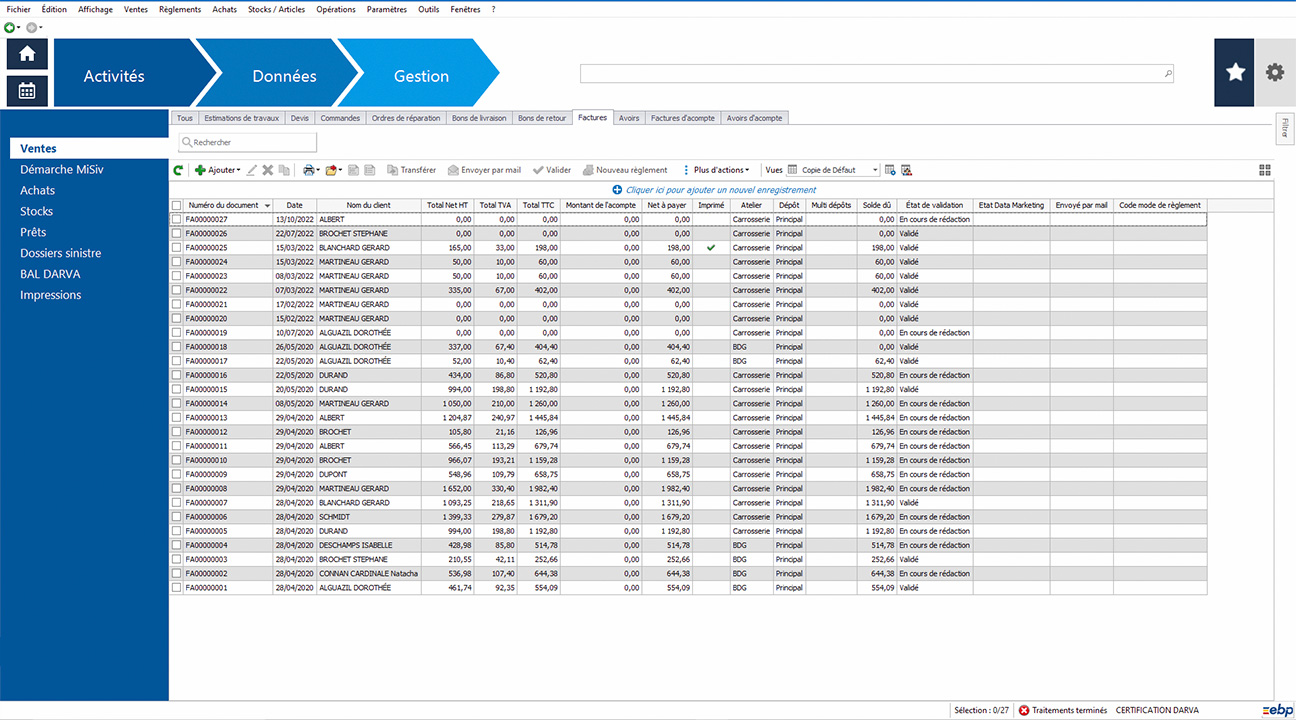Open settings via the gear icon
The image size is (1296, 720).
(x=1274, y=72)
